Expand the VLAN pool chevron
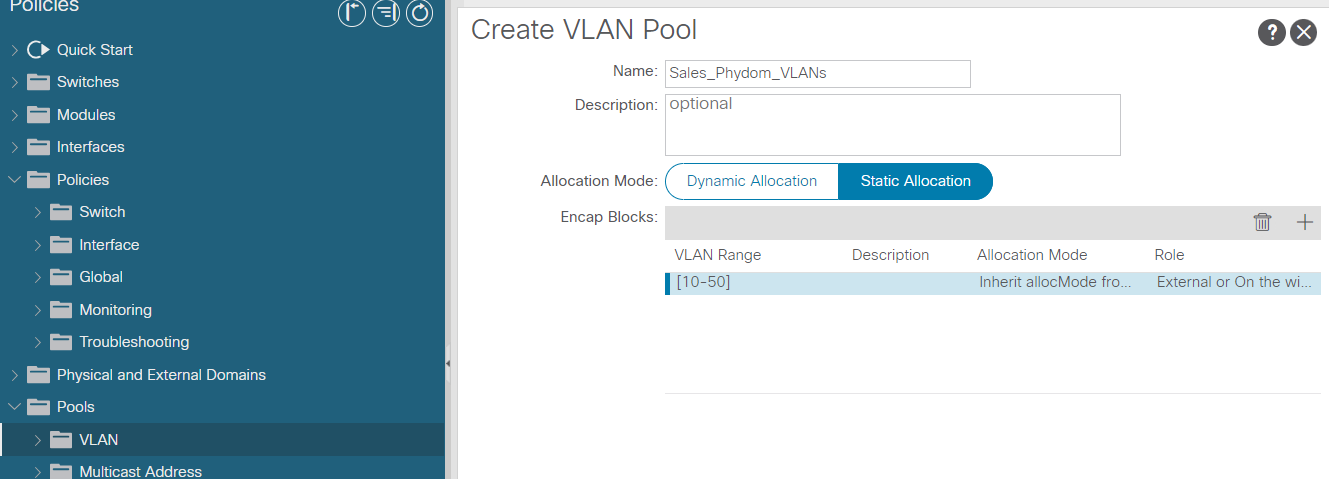Screen dimensions: 1329x479 tap(38, 440)
